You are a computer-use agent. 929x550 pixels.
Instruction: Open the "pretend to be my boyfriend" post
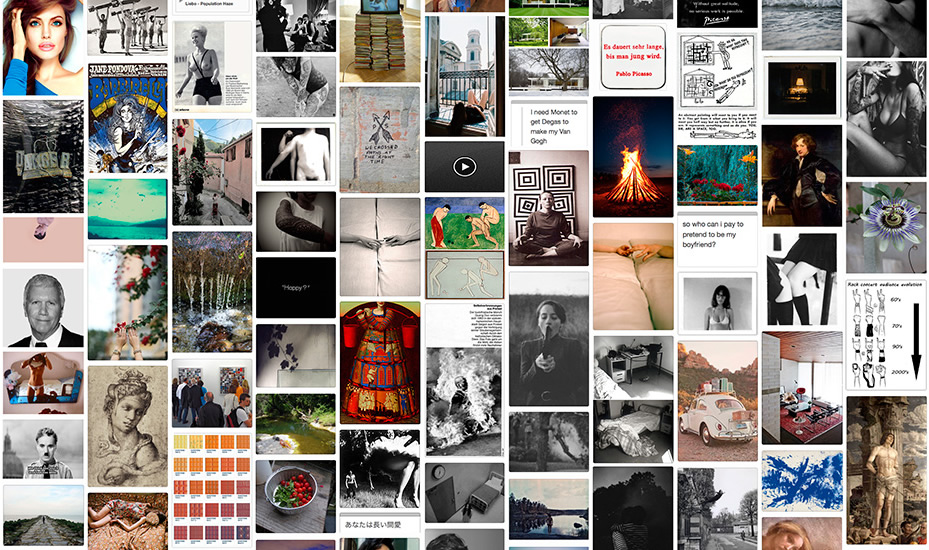point(717,239)
